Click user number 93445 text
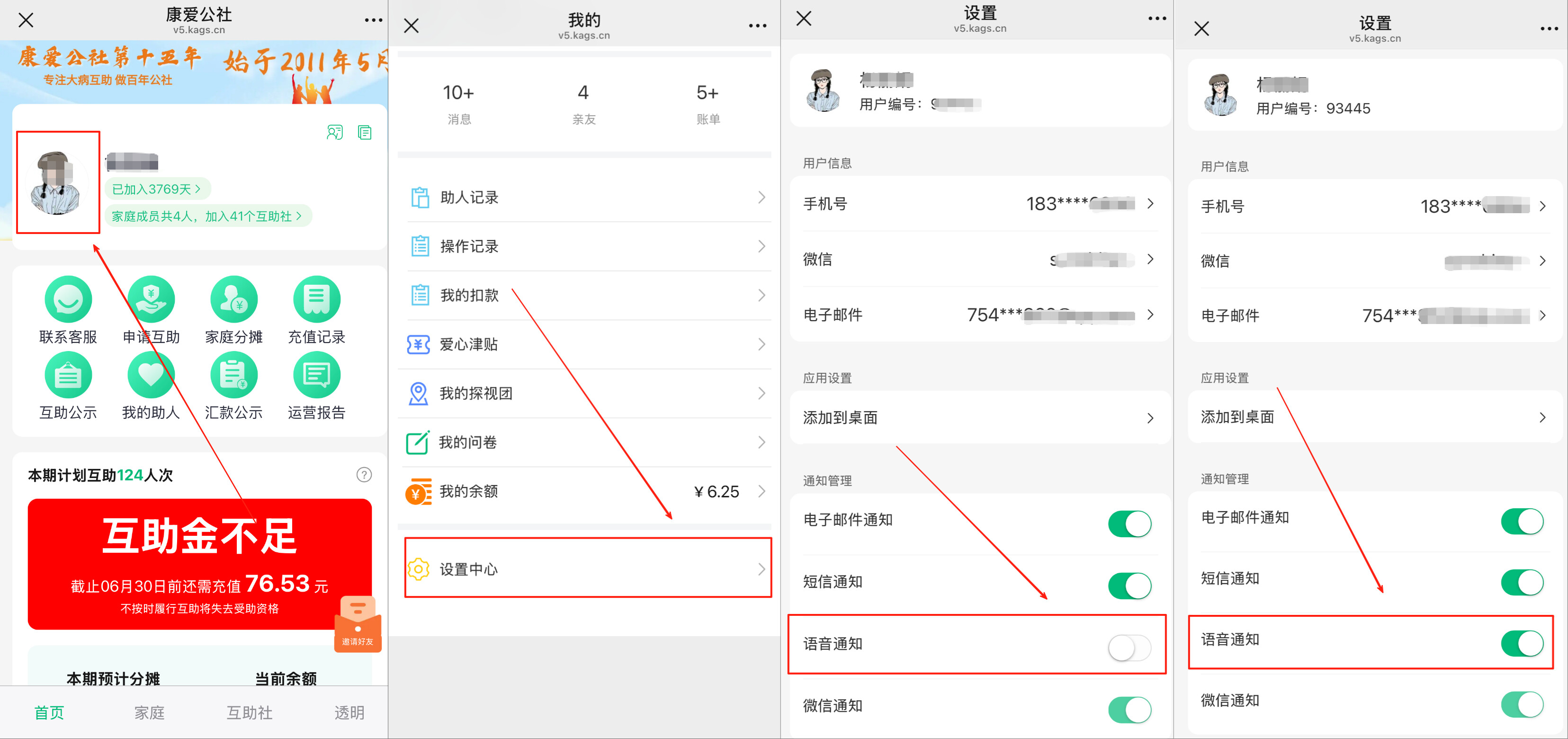The image size is (1568, 739). click(x=1348, y=108)
